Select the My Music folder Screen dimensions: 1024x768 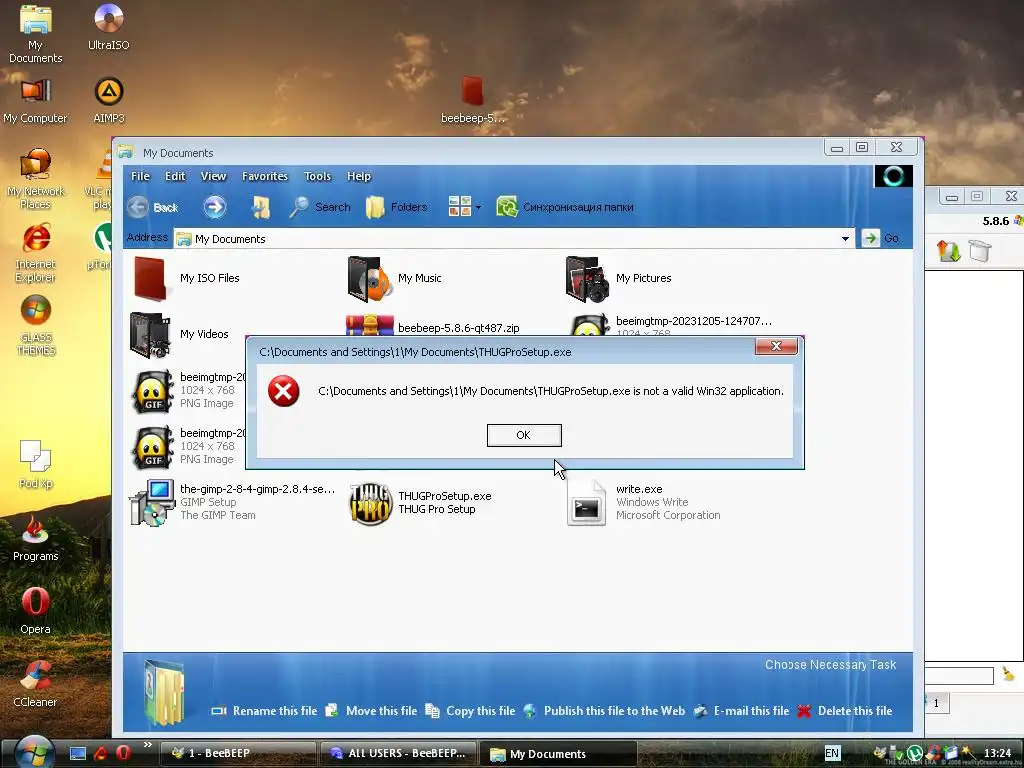(x=394, y=278)
